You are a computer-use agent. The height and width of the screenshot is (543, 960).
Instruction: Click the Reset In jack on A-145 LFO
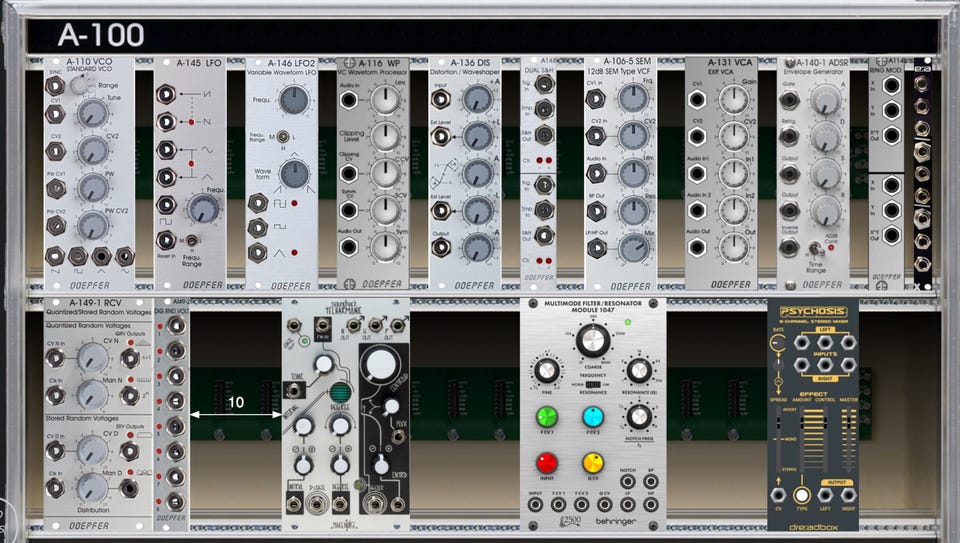pos(166,241)
